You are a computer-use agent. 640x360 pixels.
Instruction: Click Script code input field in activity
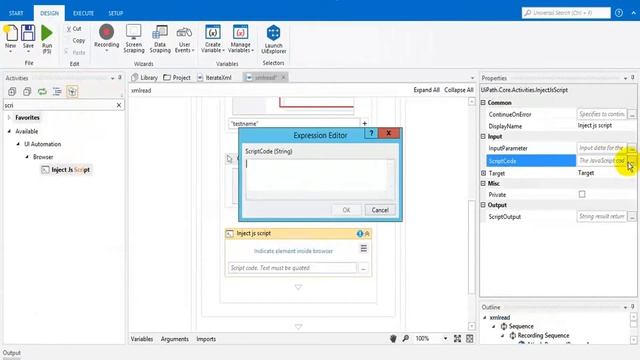(292, 268)
